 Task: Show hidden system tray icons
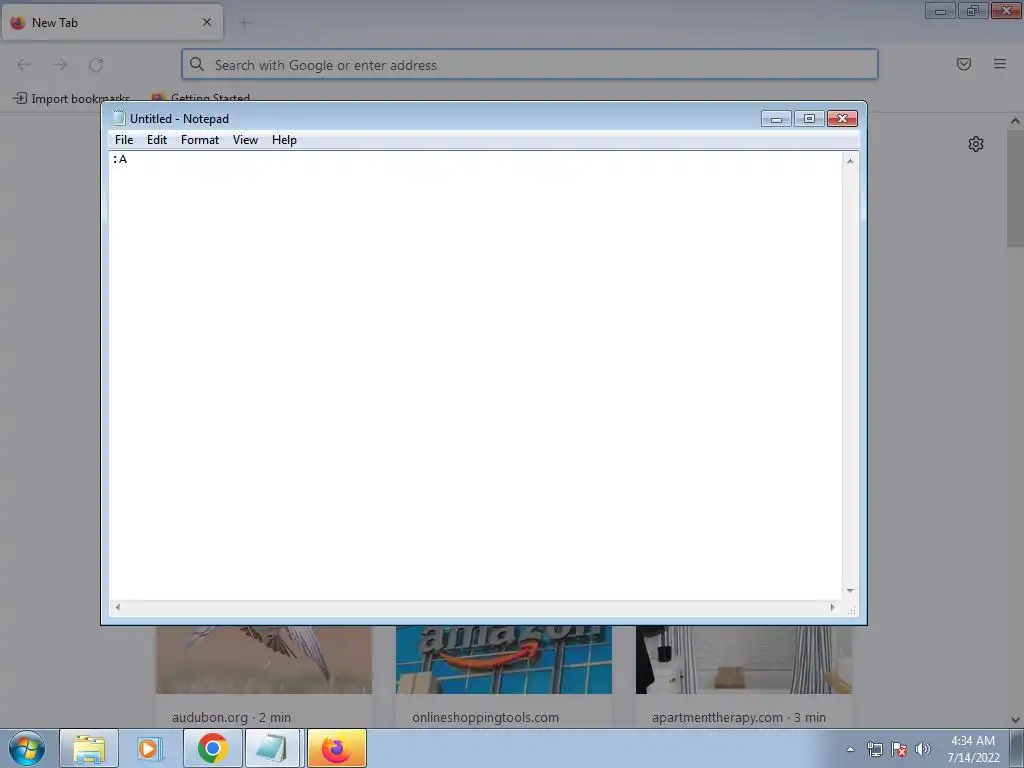coord(850,749)
